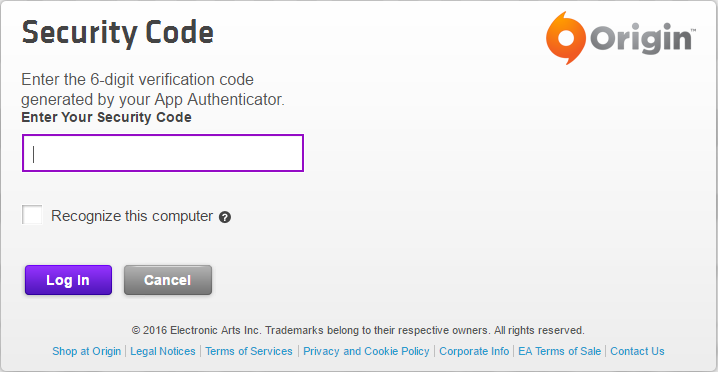Click the purple Log In button

pyautogui.click(x=68, y=280)
